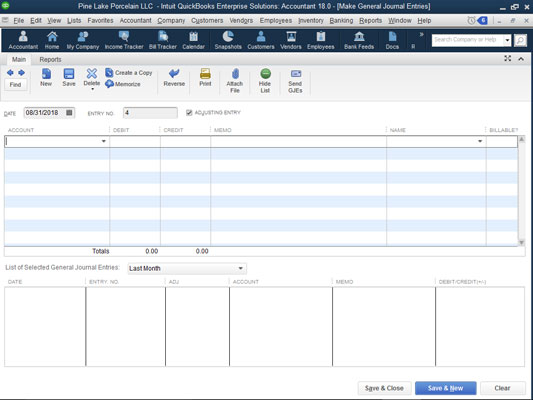
Task: Open the Inventory menu
Action: [311, 20]
